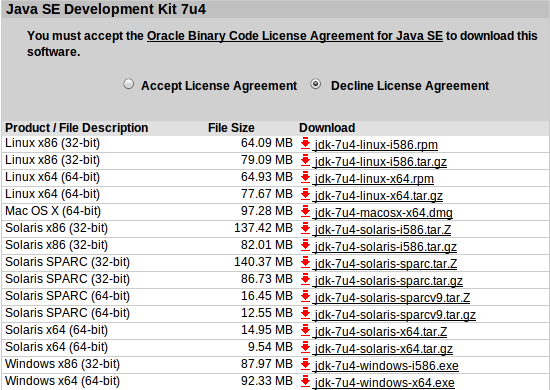Click red download arrow for solaris-i586.tar.gz

(x=306, y=245)
